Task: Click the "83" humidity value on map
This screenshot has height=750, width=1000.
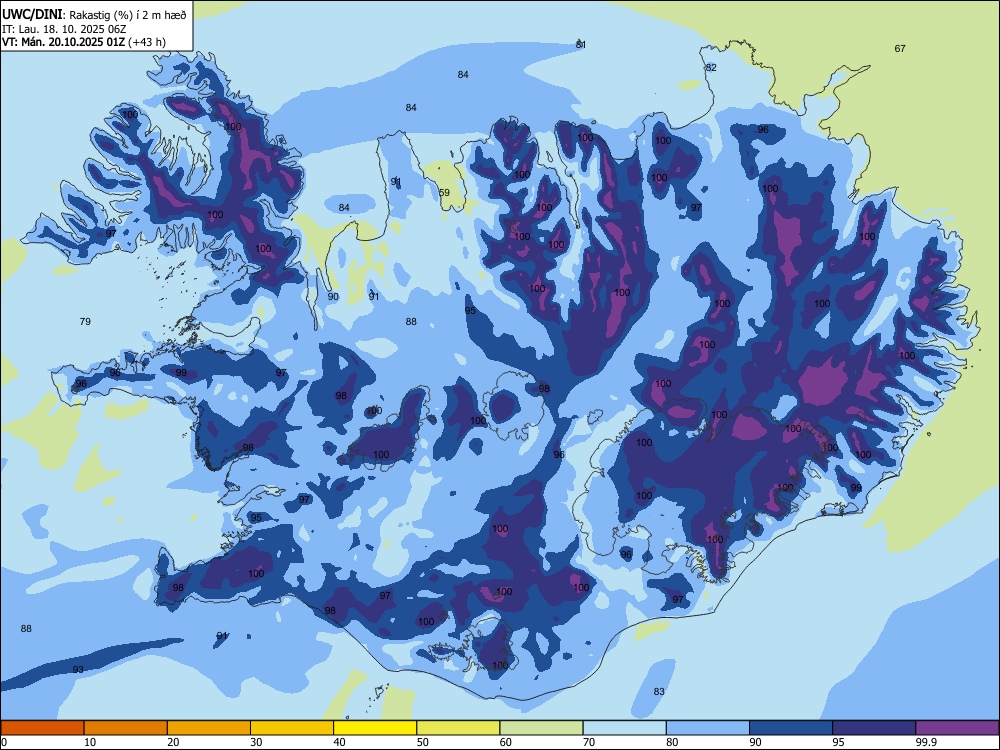Action: [659, 691]
